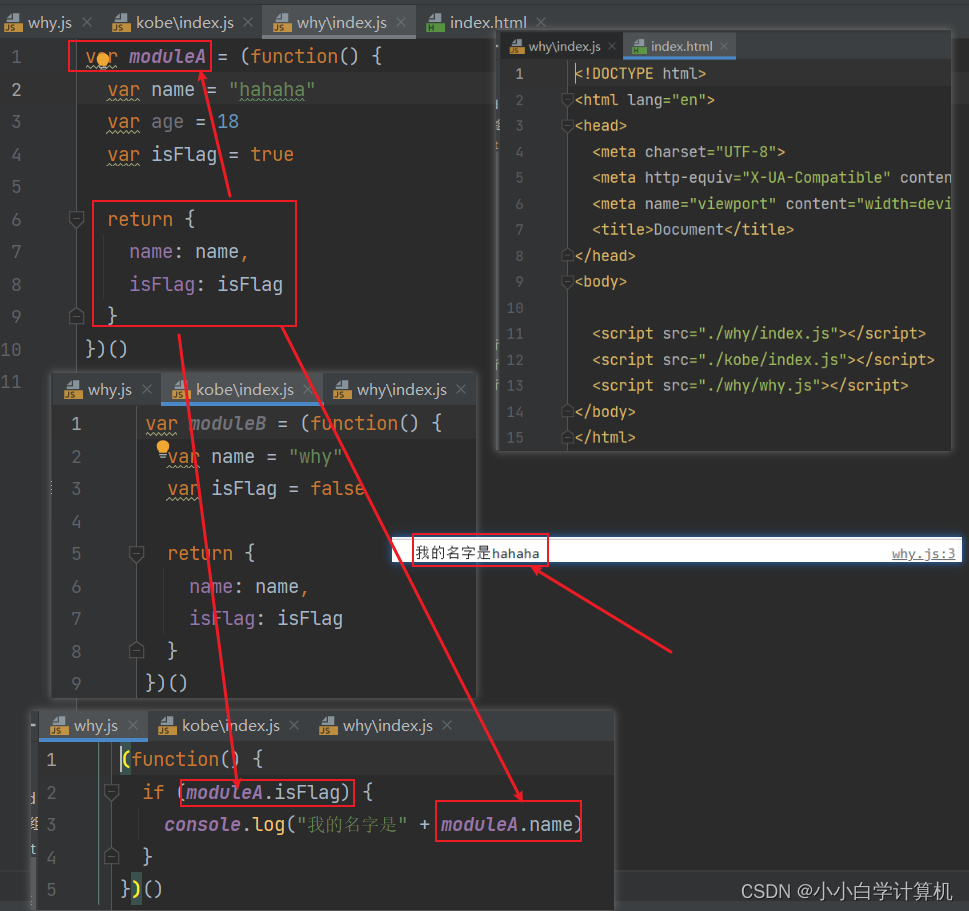This screenshot has height=911, width=969.
Task: Click moduleA.name in the console.log line
Action: (x=507, y=824)
